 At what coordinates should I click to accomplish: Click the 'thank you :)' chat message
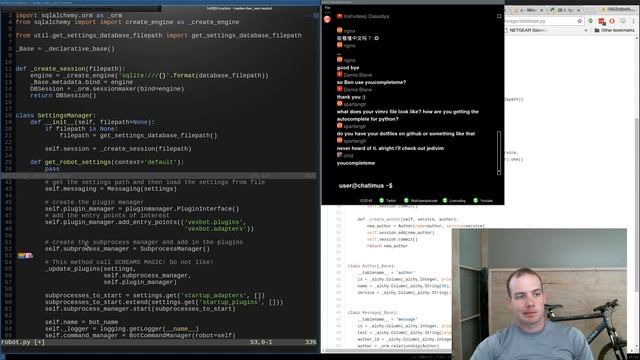(x=351, y=97)
